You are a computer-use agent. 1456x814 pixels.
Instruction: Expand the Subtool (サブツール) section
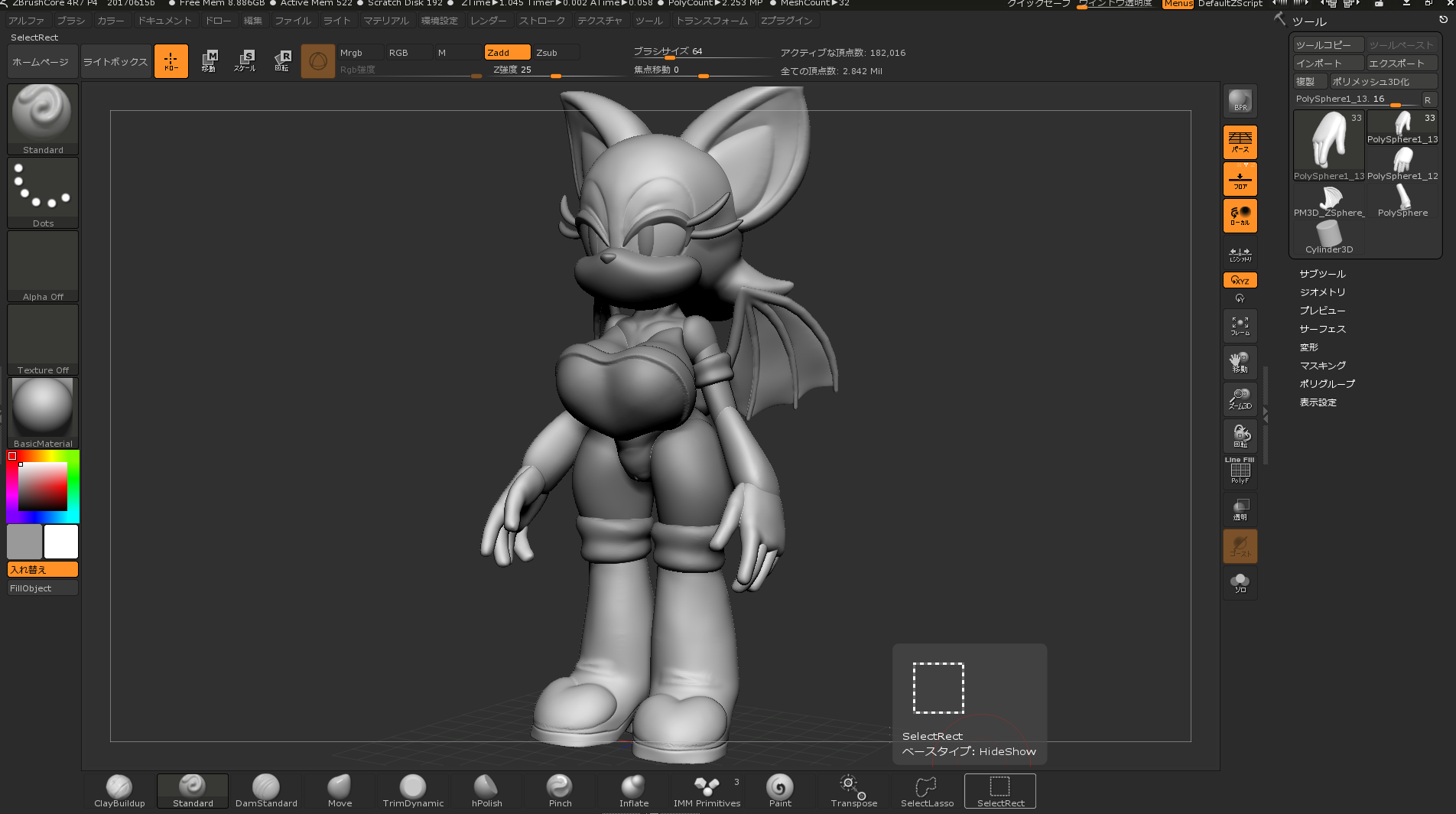pos(1322,274)
